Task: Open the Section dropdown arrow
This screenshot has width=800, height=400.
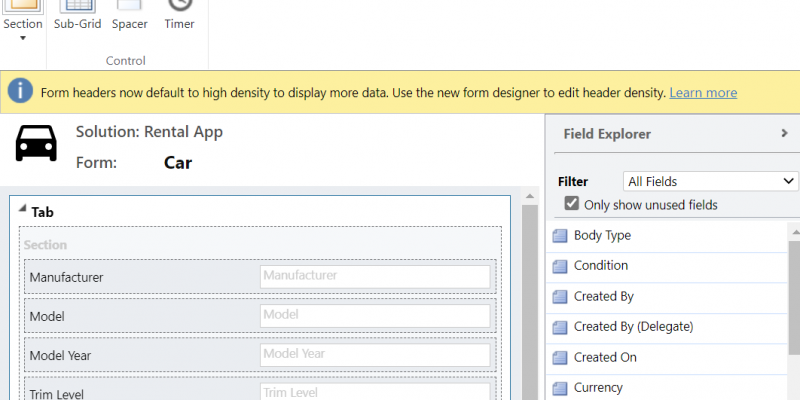Action: point(22,38)
